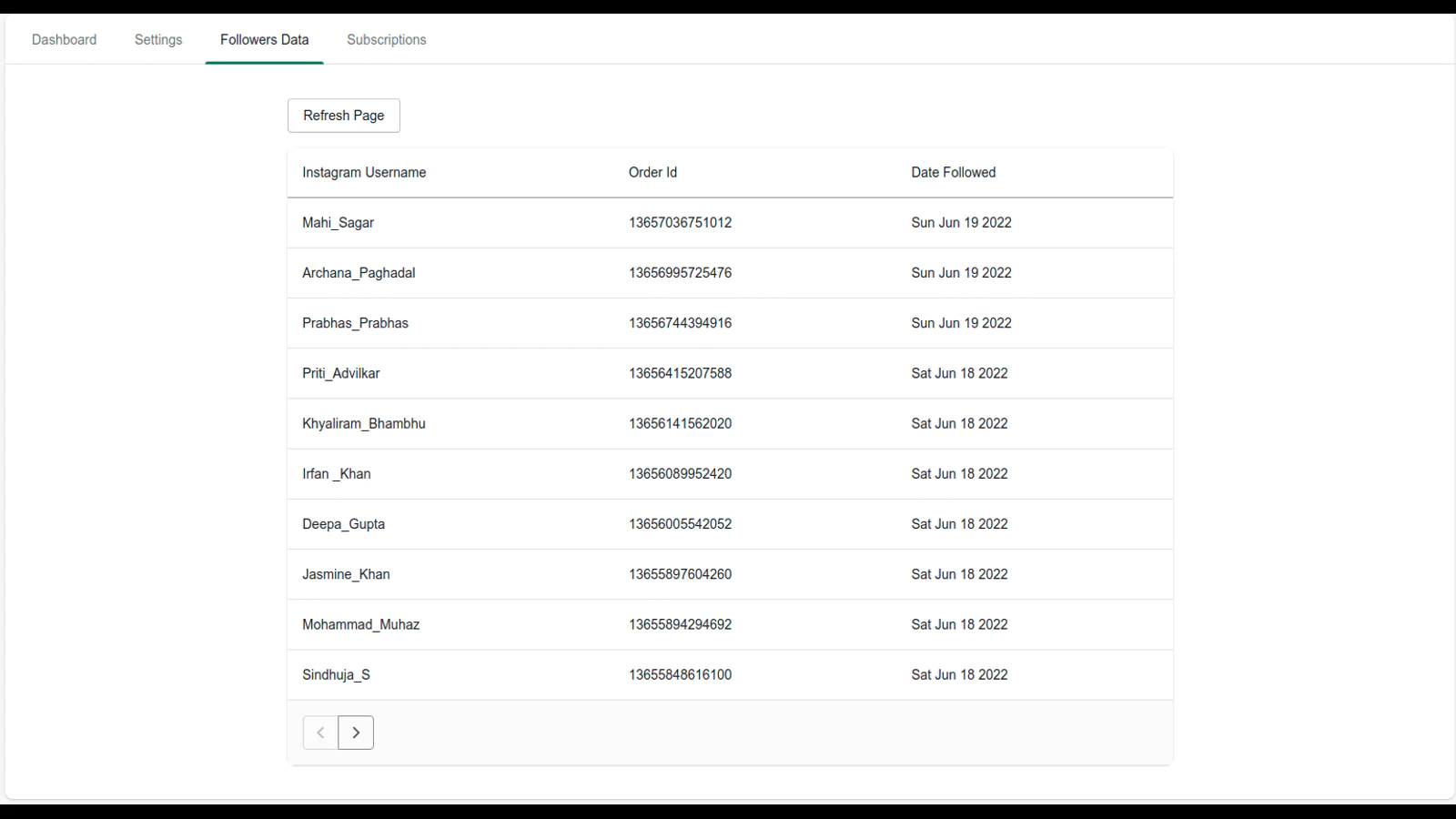Click order id 13656089952420
This screenshot has width=1456, height=819.
[680, 474]
